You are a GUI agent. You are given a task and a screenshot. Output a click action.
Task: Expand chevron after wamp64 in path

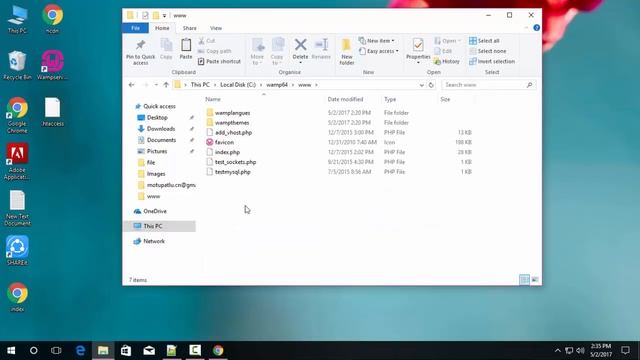point(293,85)
